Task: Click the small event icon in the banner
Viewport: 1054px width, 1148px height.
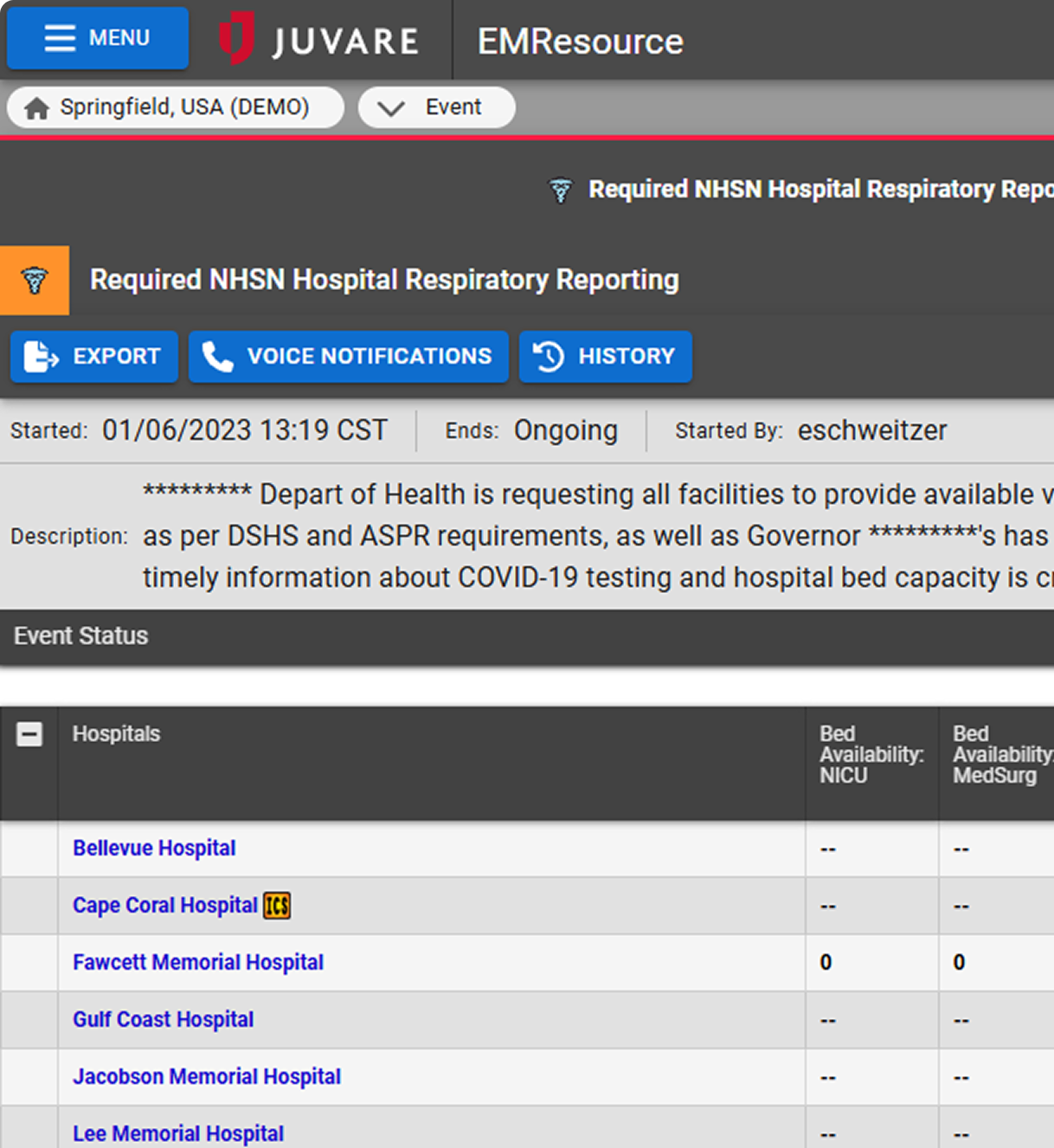Action: 561,190
